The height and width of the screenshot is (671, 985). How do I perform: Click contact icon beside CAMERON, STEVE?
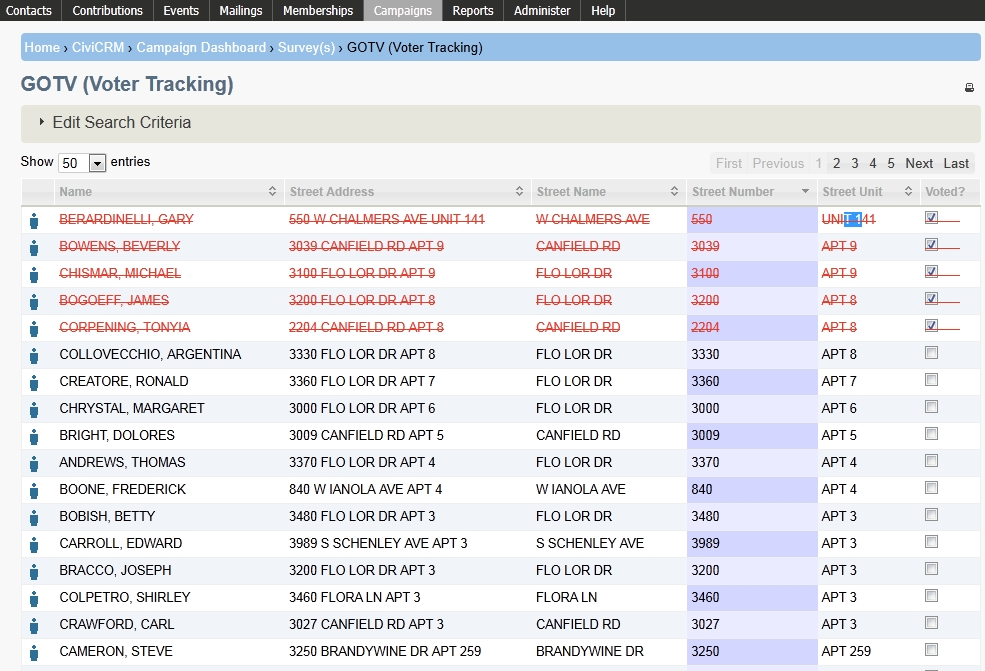(x=34, y=652)
